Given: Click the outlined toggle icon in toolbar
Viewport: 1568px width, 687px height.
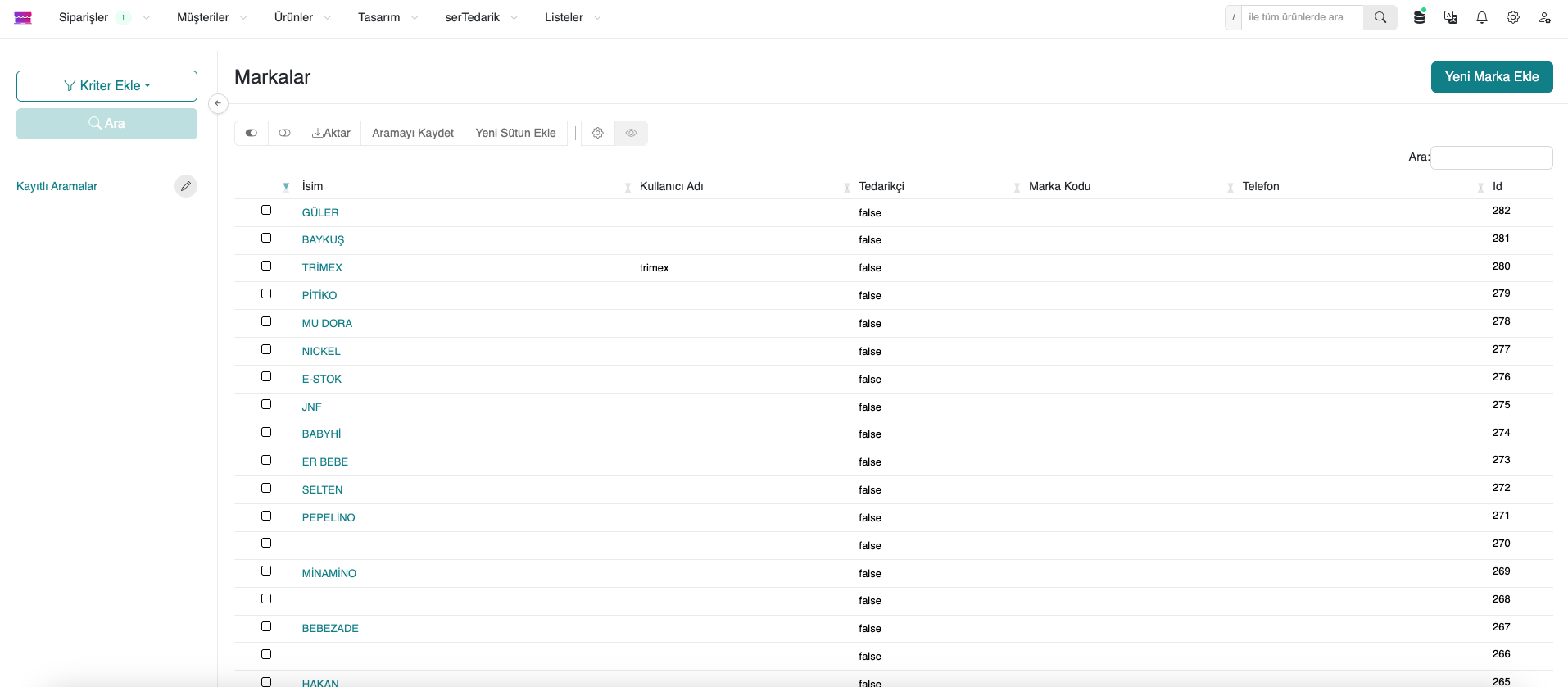Looking at the screenshot, I should click(284, 133).
